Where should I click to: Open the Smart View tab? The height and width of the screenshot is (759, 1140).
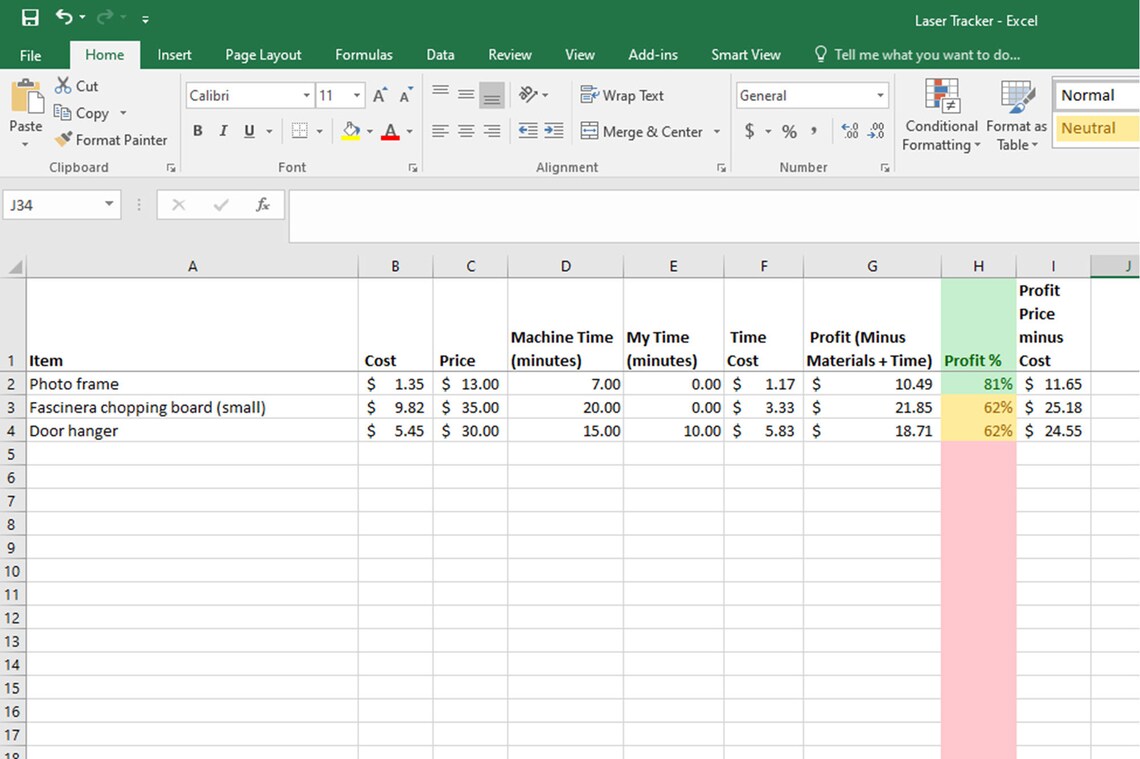click(x=745, y=55)
